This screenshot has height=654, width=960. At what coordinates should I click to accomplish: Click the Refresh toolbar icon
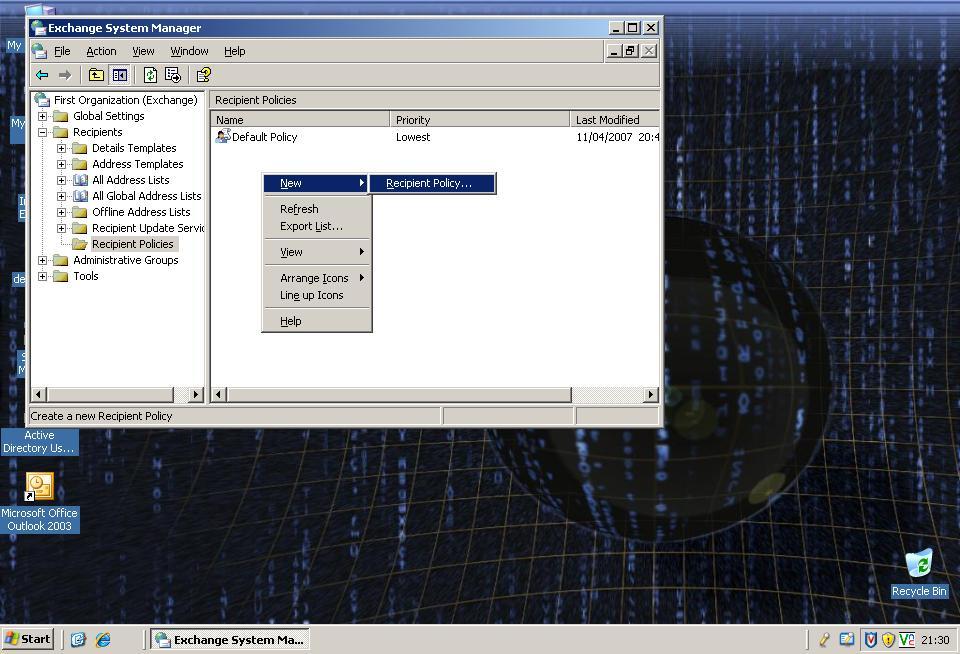point(150,75)
